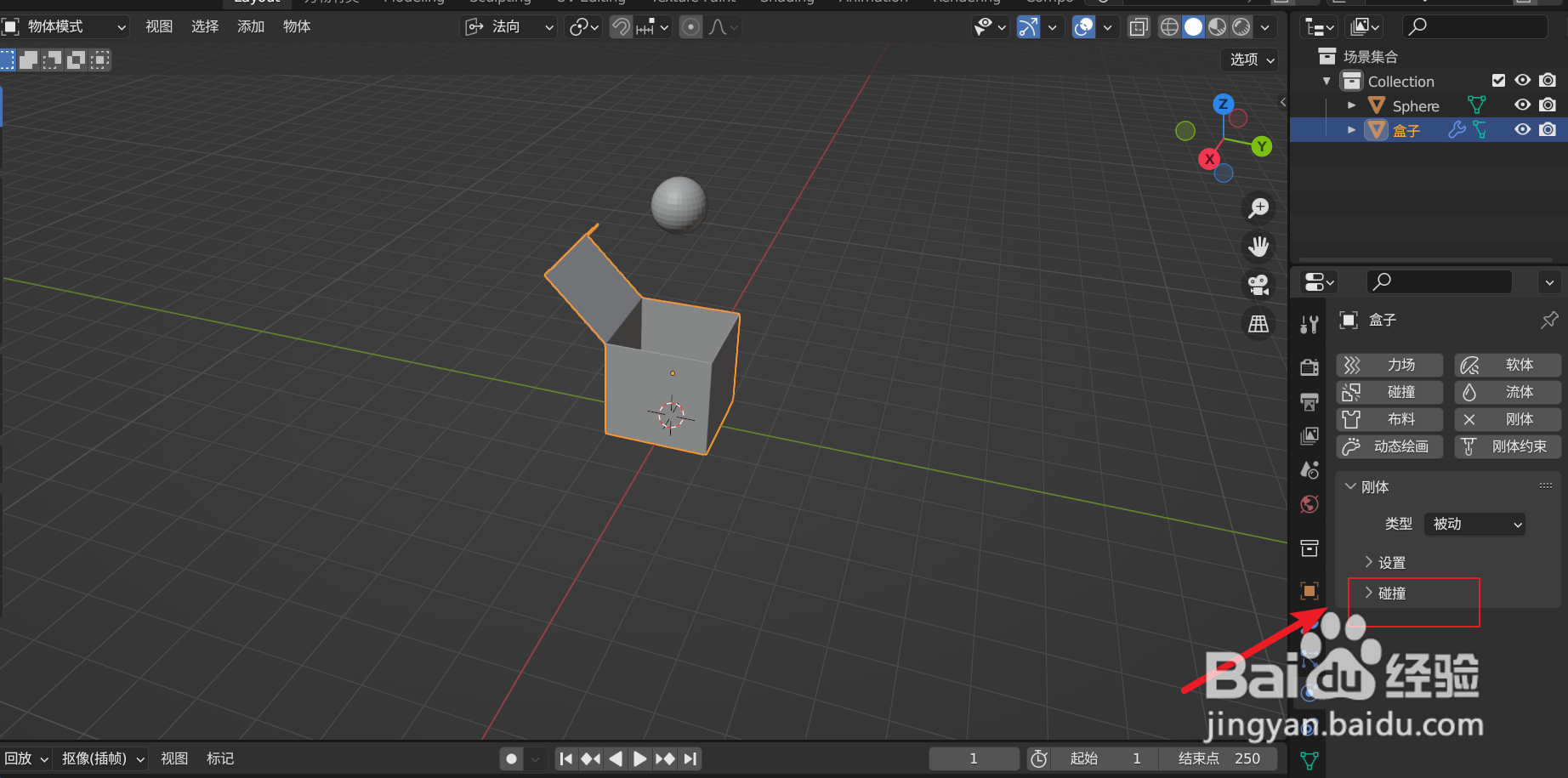This screenshot has width=1568, height=778.
Task: Open the Scene properties tab
Action: pyautogui.click(x=1310, y=470)
